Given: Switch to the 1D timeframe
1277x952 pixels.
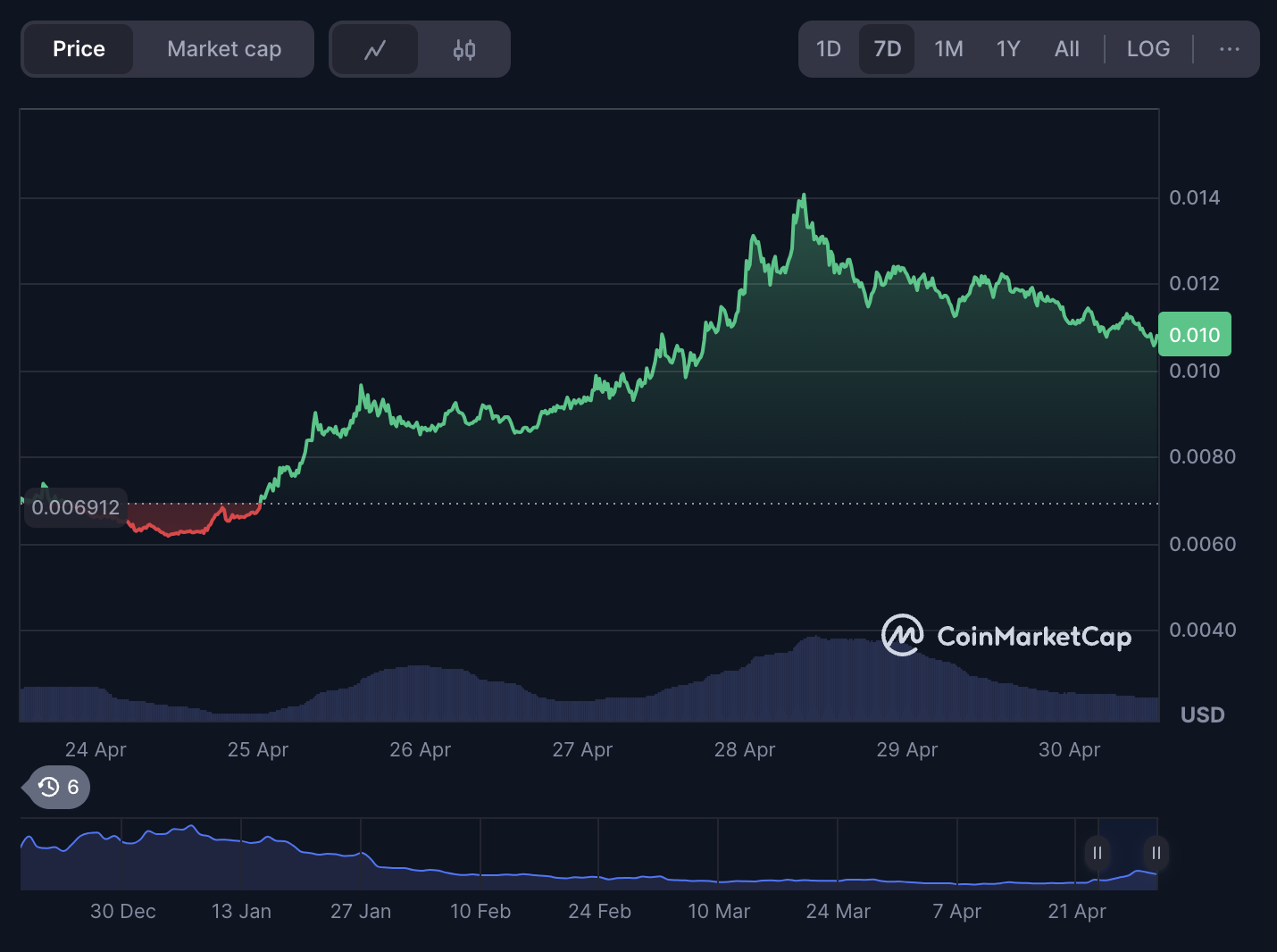Looking at the screenshot, I should point(829,49).
